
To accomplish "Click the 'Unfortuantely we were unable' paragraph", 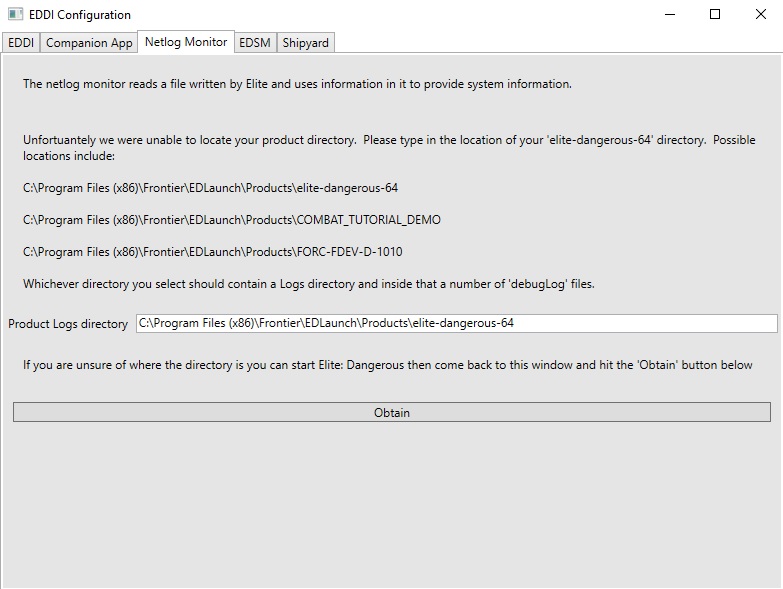I will 389,148.
